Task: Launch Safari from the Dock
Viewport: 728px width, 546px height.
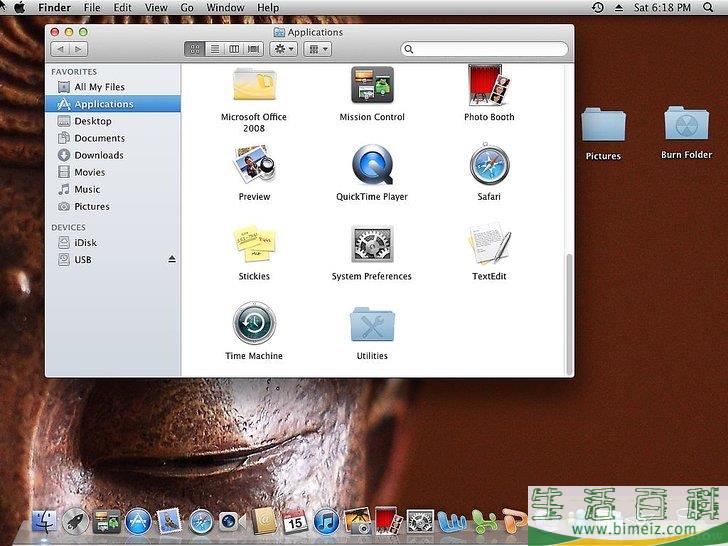Action: (x=201, y=521)
